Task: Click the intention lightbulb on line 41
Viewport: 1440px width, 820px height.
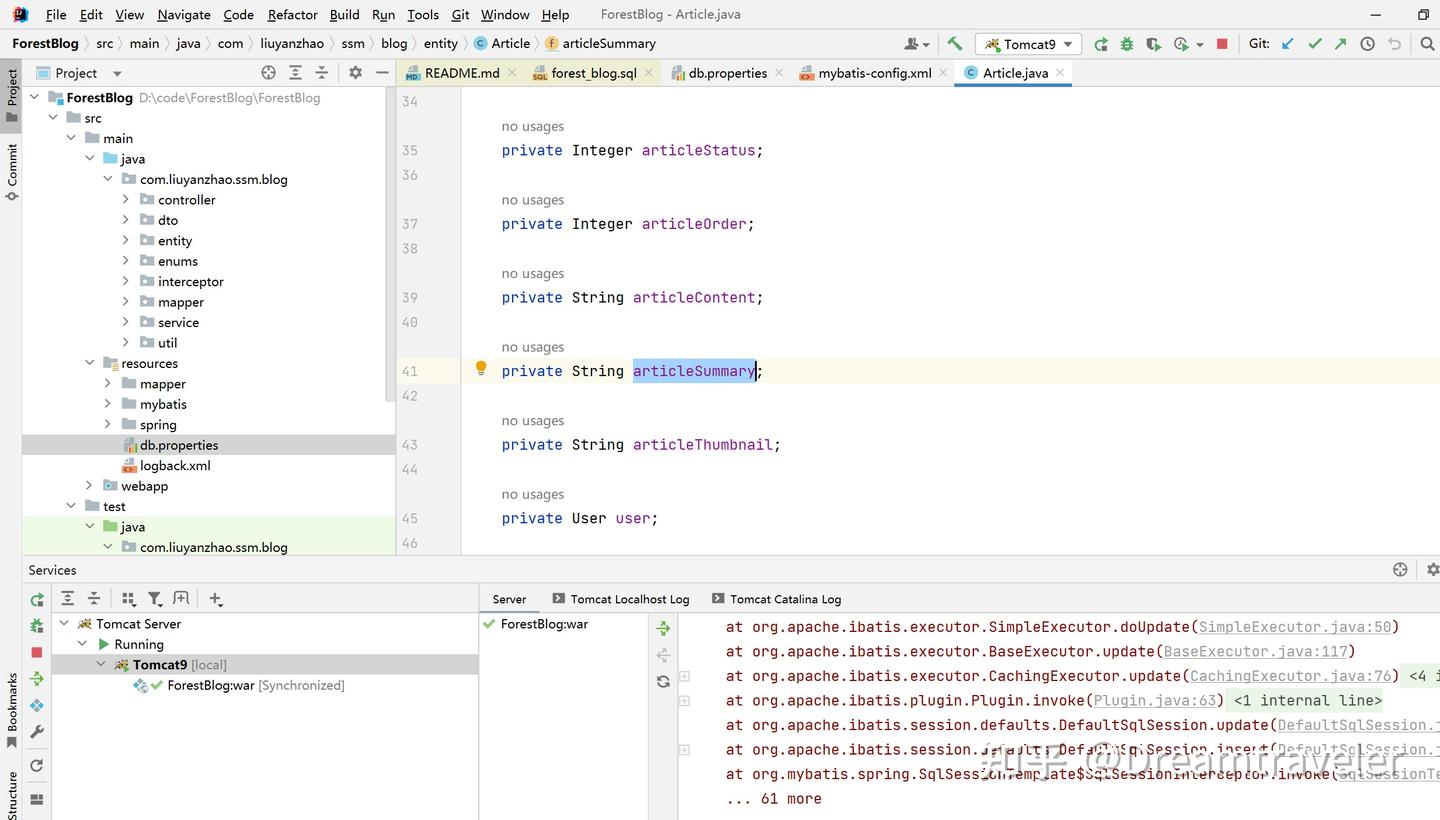Action: (x=481, y=369)
